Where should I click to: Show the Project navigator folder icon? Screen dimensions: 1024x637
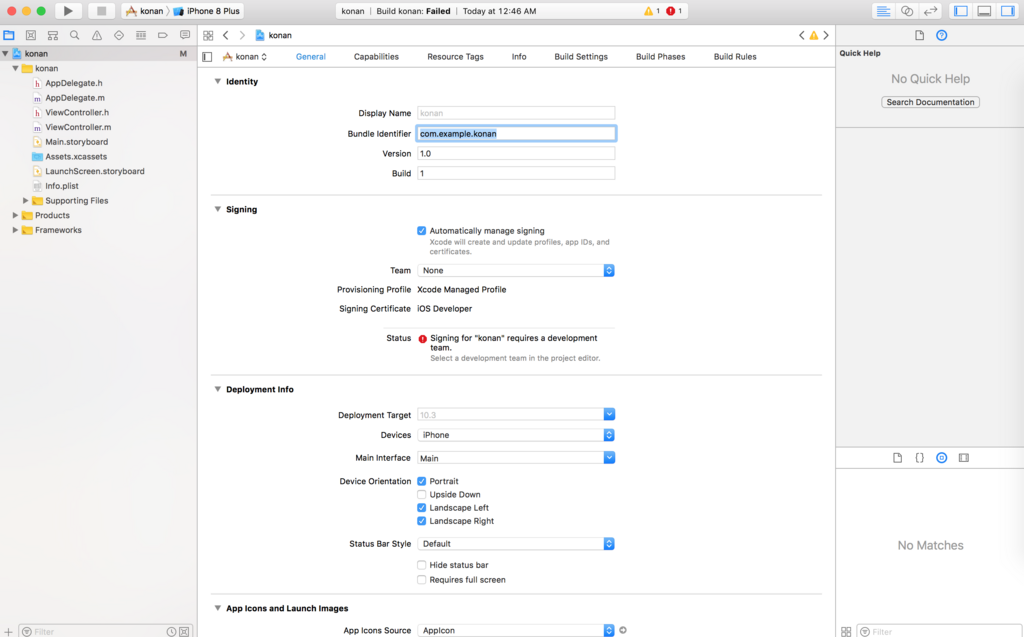coord(9,35)
